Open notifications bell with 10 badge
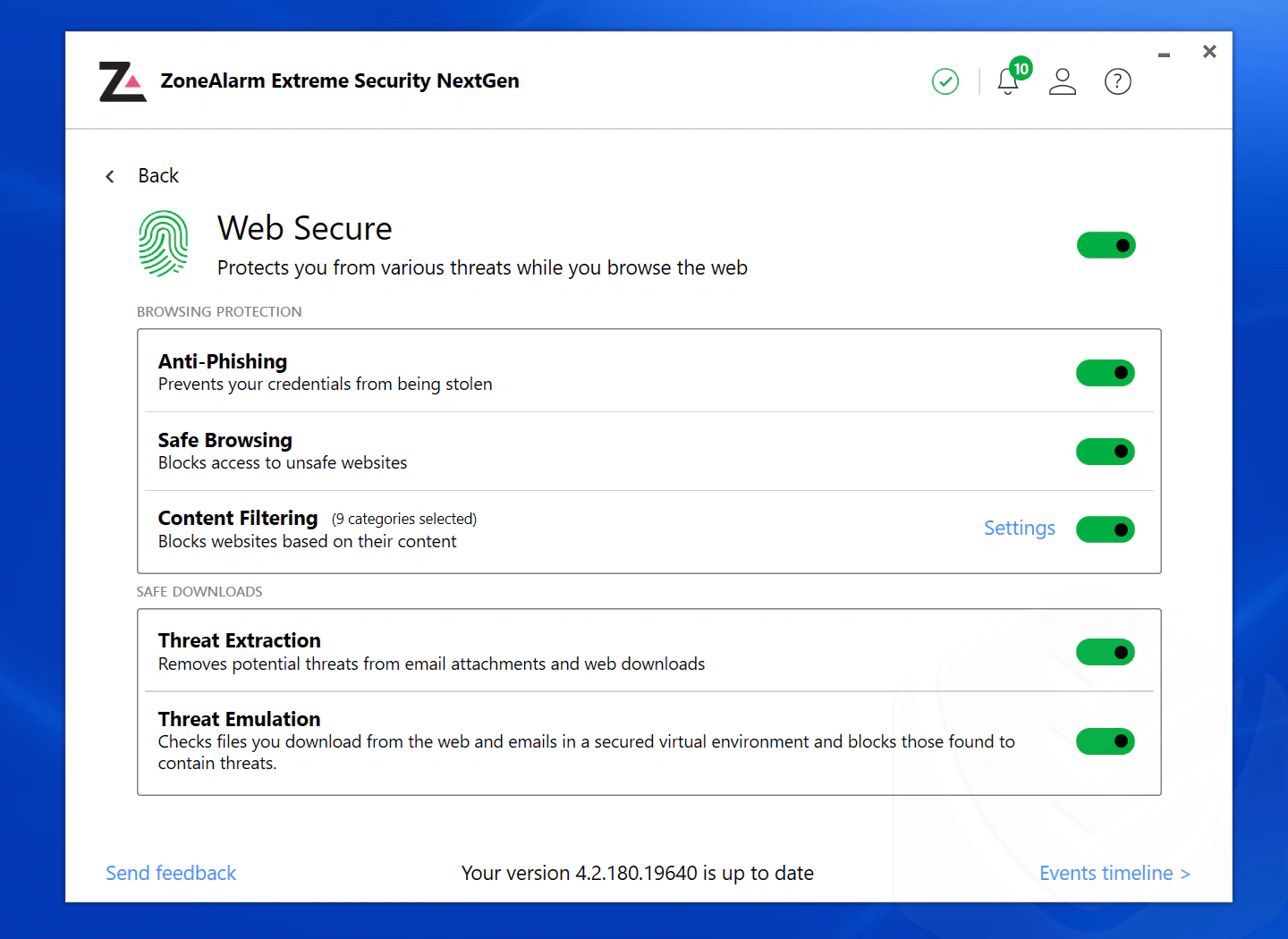 [x=1013, y=78]
